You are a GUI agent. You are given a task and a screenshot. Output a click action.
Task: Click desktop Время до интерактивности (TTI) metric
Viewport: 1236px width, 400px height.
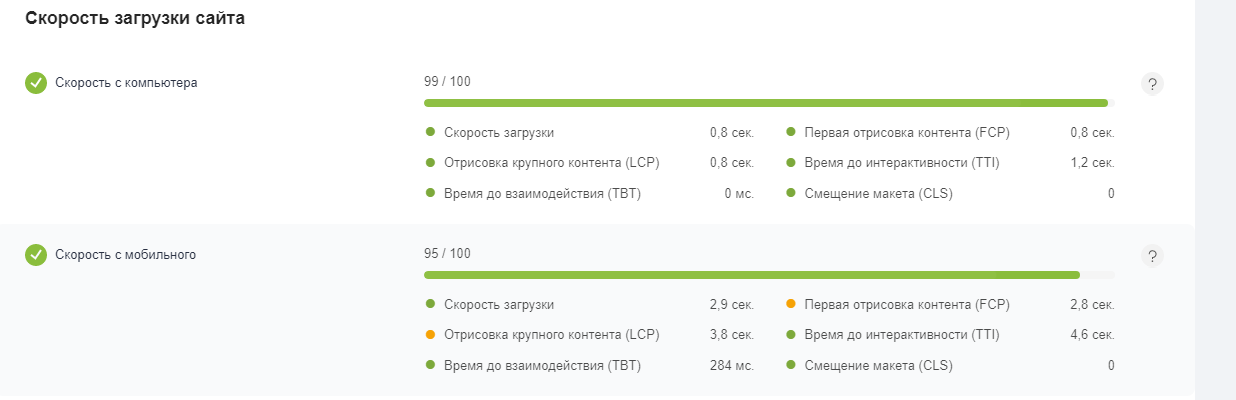pos(902,163)
